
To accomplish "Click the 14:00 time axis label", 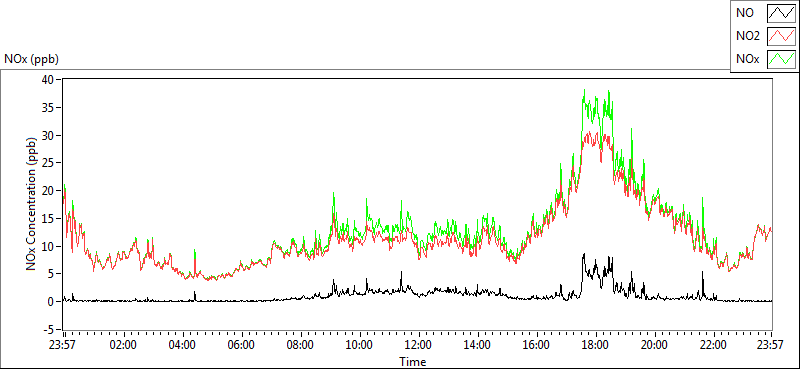I will point(477,345).
